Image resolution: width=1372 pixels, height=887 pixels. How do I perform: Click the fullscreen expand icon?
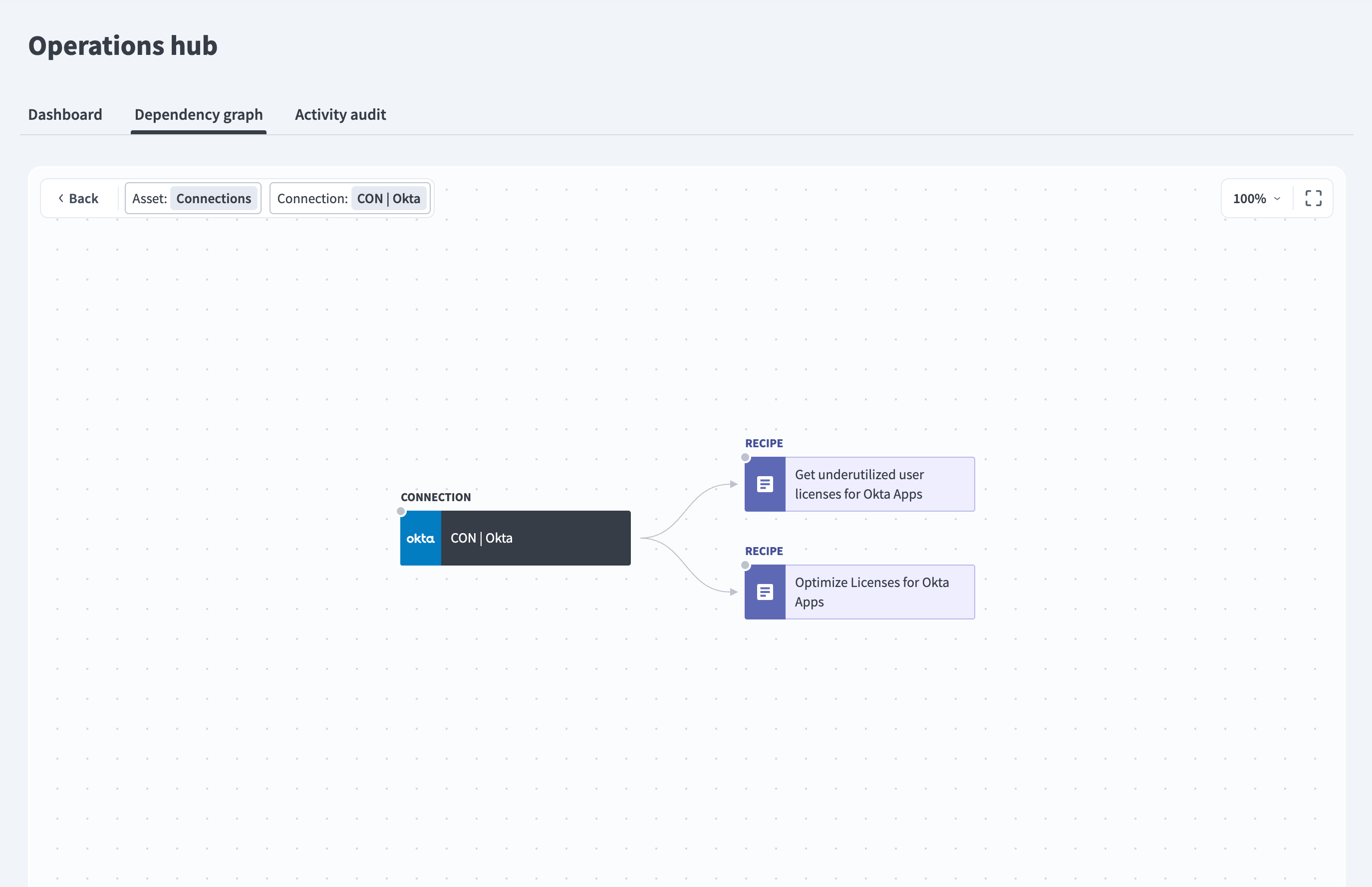tap(1313, 198)
